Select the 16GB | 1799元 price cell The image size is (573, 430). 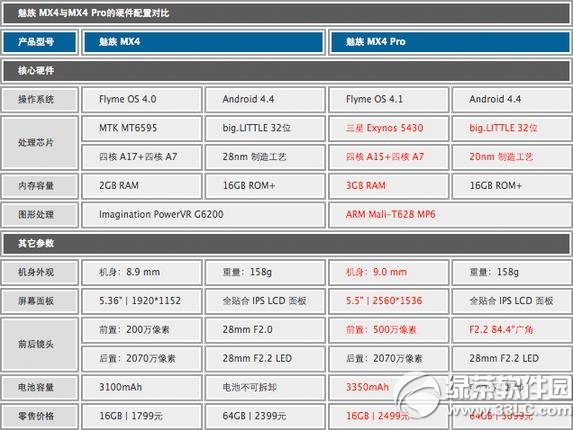[142, 416]
